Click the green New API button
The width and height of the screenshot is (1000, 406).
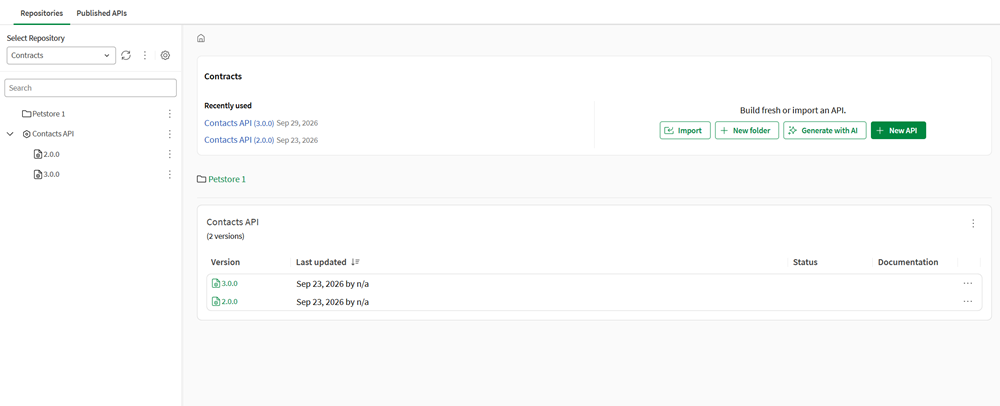point(898,130)
